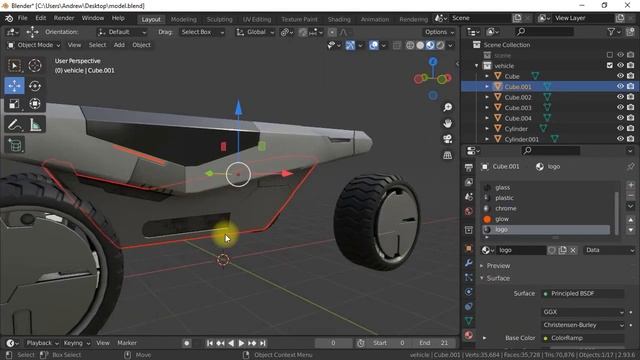The width and height of the screenshot is (640, 360).
Task: Activate the Annotate tool
Action: 14,124
